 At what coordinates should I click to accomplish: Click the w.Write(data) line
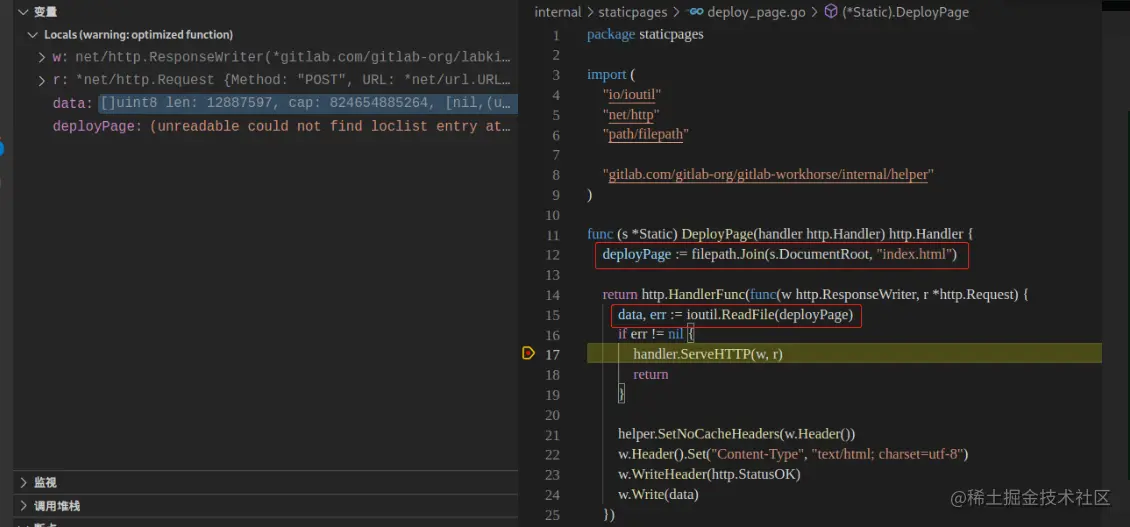(658, 495)
